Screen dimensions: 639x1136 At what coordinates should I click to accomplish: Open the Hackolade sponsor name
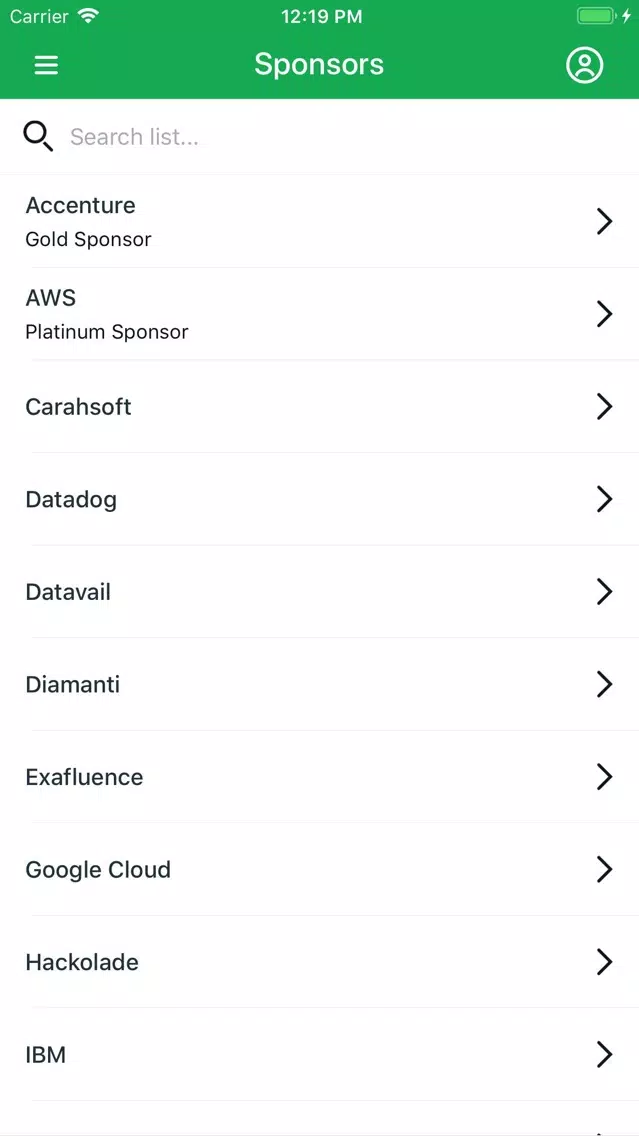click(82, 962)
